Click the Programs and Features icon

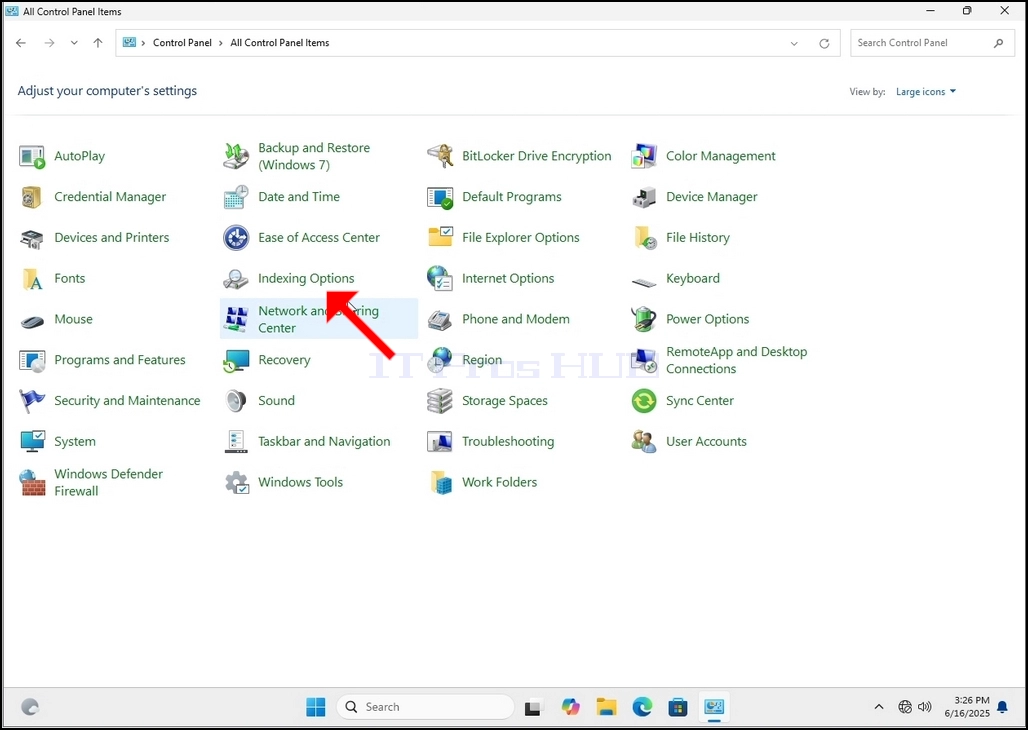(31, 360)
